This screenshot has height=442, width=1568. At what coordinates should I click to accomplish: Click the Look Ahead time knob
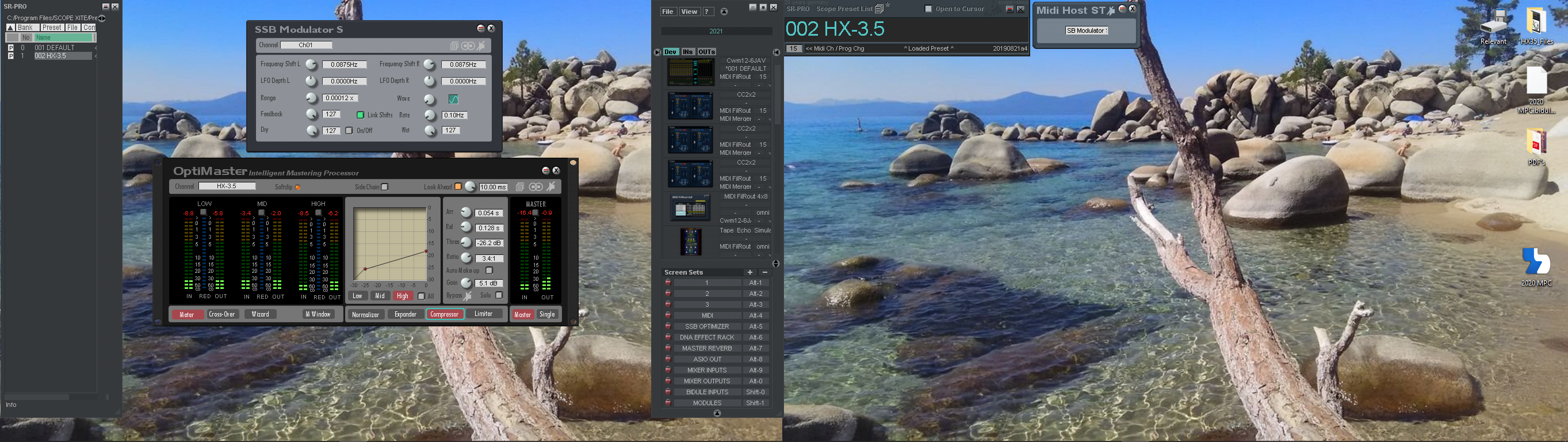(471, 187)
